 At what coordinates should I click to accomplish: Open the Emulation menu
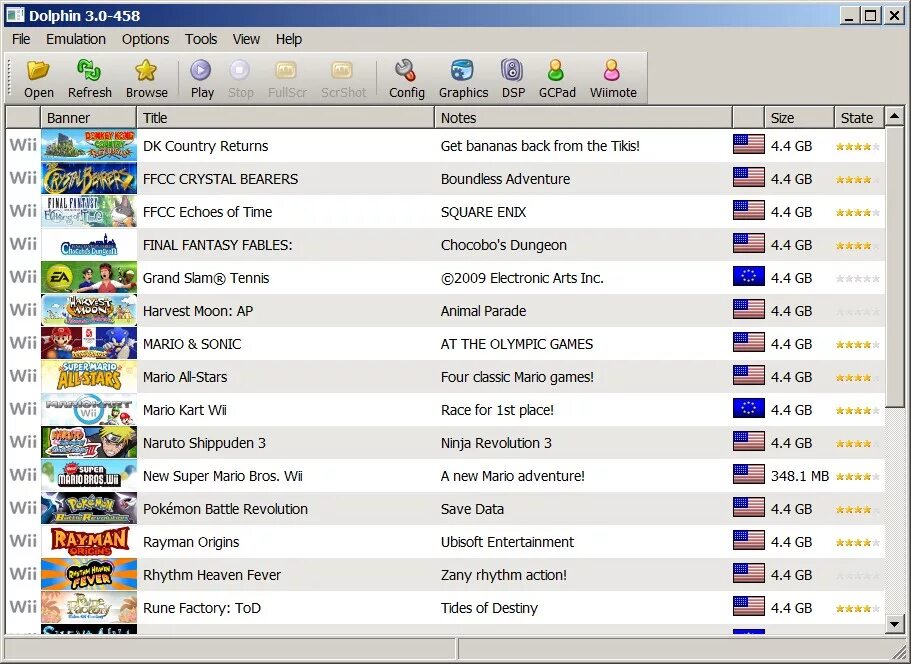(76, 39)
